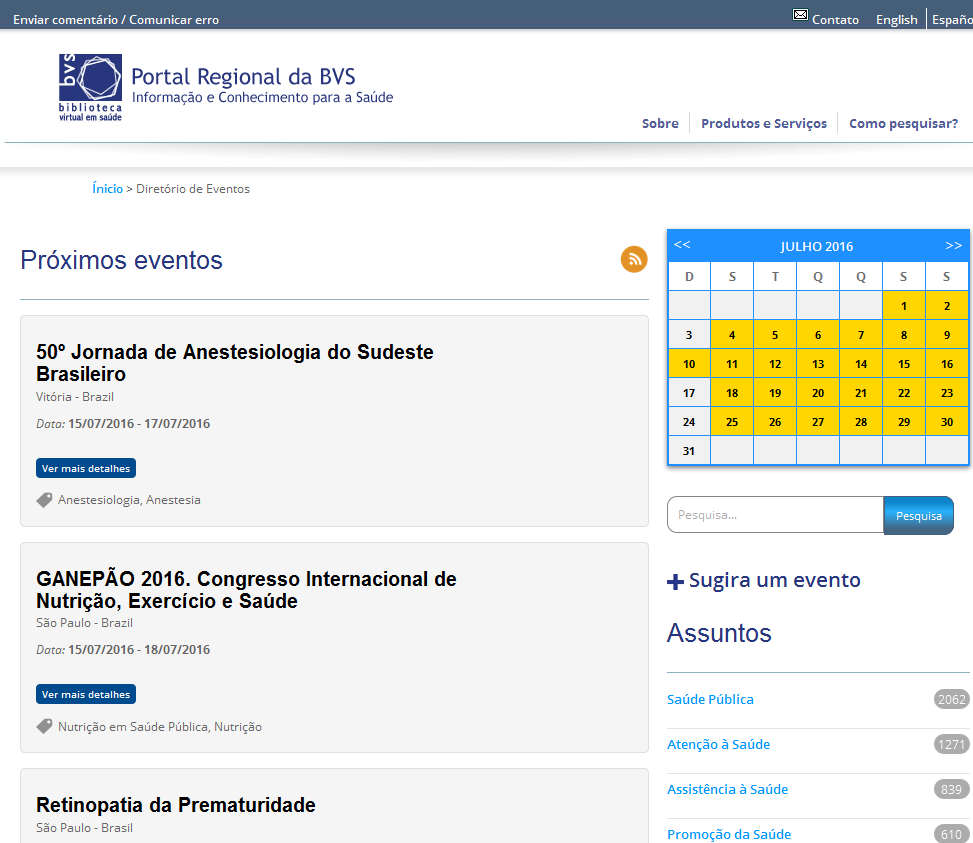Select July 19 in the calendar
This screenshot has width=973, height=843.
pos(774,393)
